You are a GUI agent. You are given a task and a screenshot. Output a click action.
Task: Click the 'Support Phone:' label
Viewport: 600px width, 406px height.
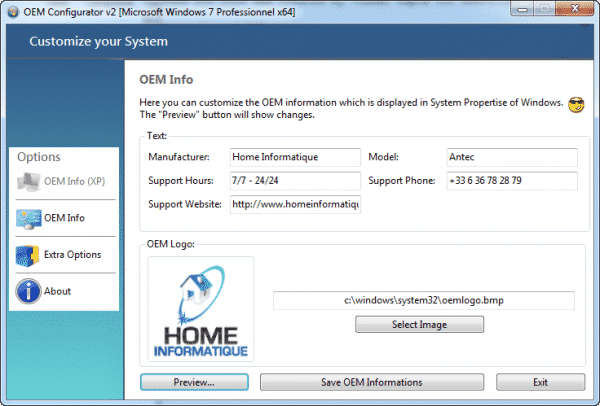coord(401,181)
